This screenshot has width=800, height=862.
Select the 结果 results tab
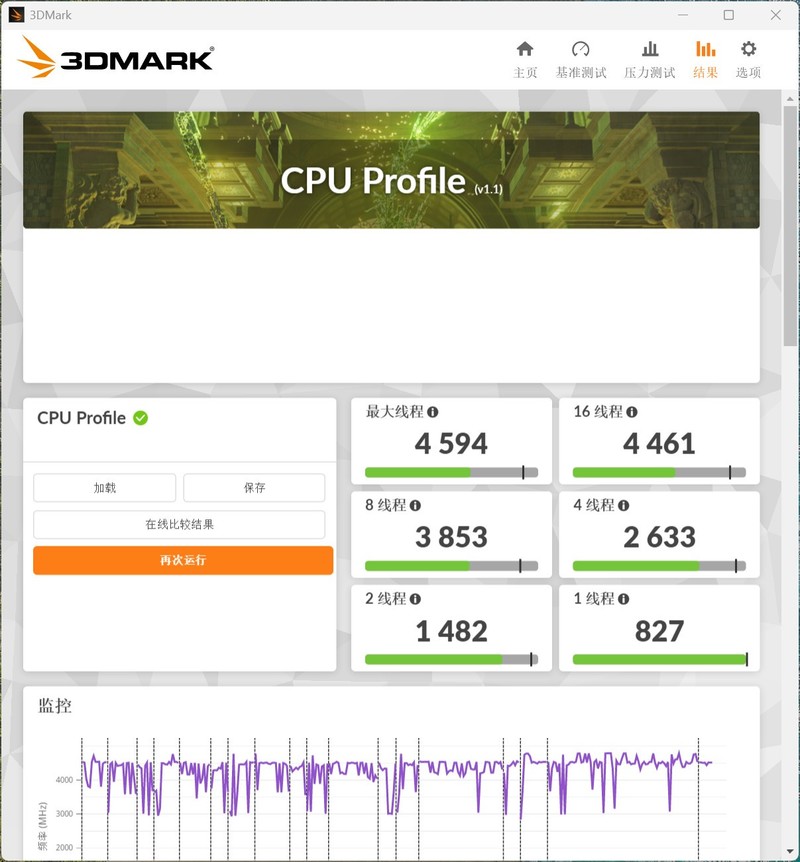(x=705, y=60)
